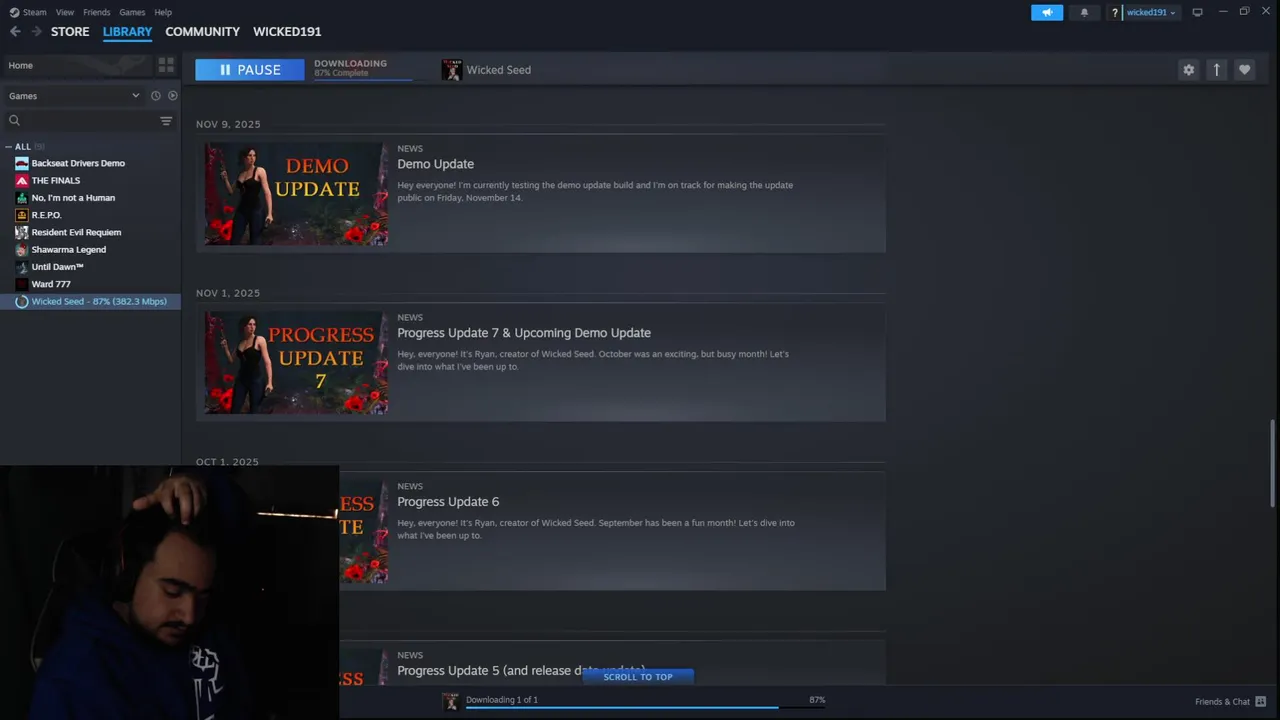Open the WICKED191 profile tab
This screenshot has width=1280, height=720.
click(x=287, y=32)
